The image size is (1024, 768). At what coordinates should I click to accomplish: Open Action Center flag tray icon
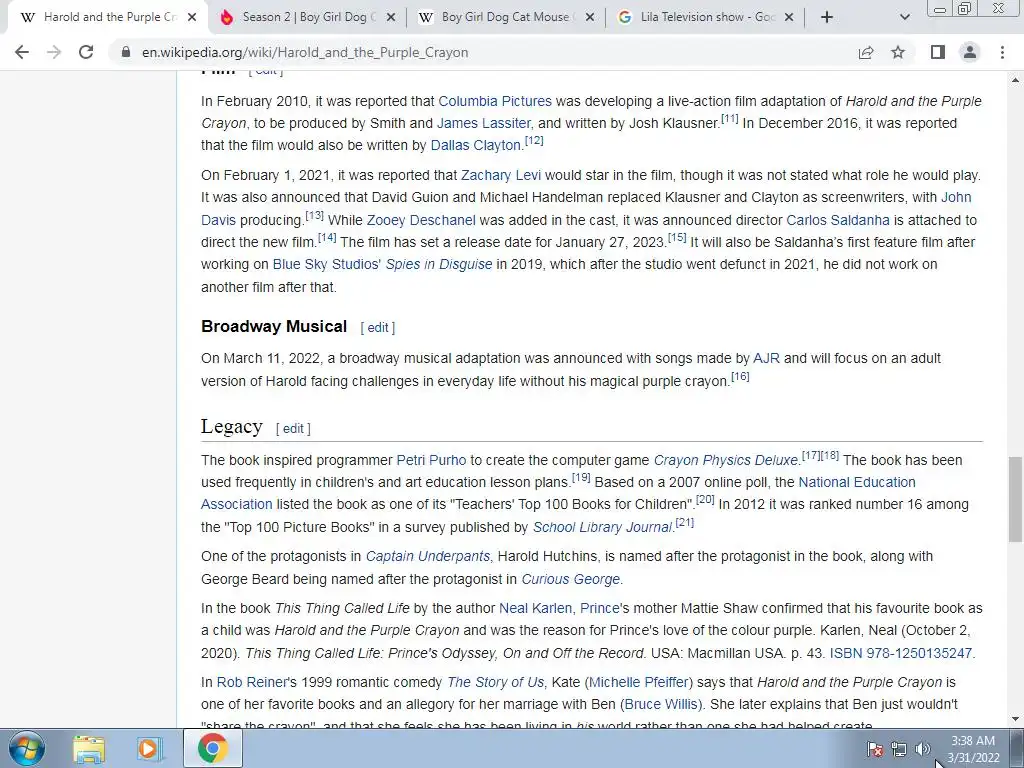click(874, 749)
